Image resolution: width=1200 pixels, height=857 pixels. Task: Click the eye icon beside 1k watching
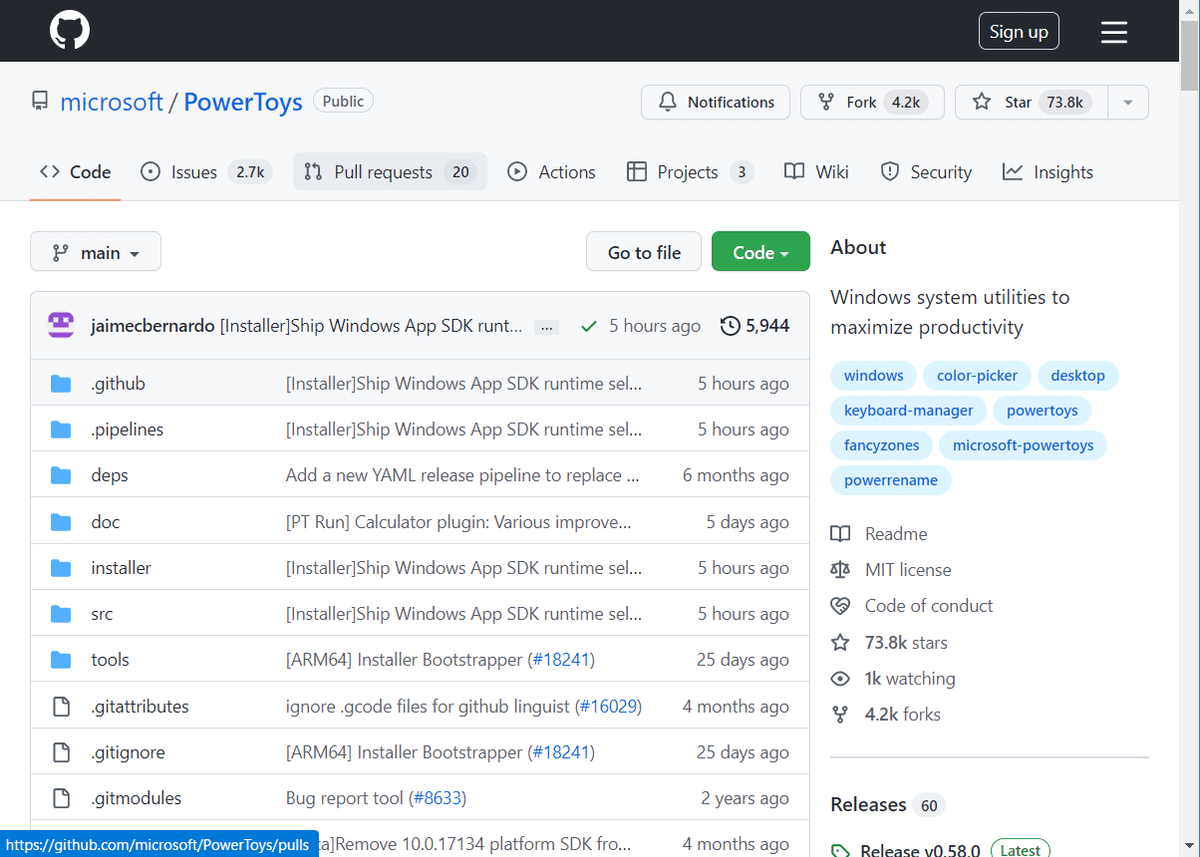click(x=841, y=678)
